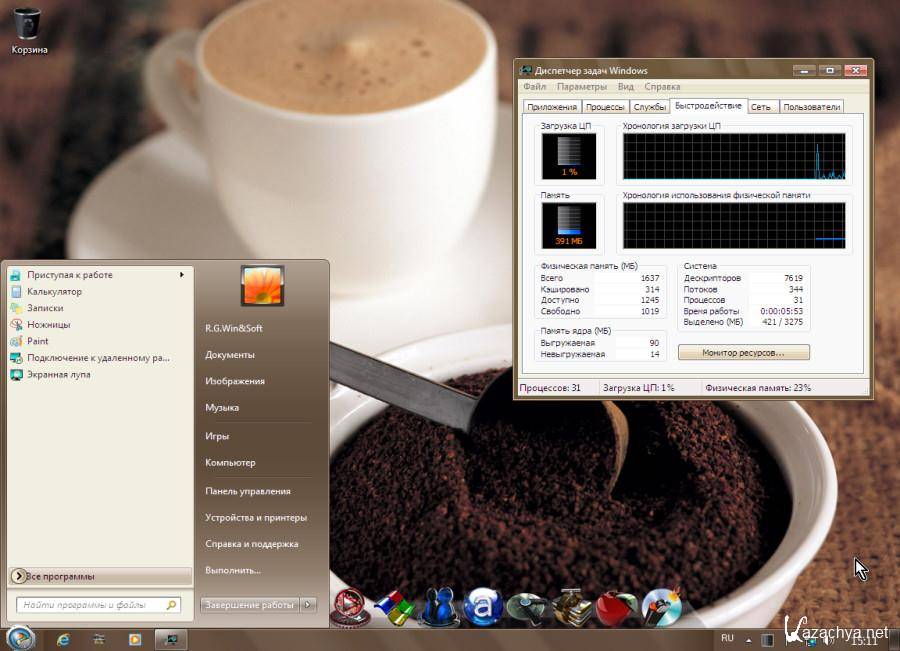The width and height of the screenshot is (900, 651).
Task: Open the user account flower picture
Action: pos(262,286)
